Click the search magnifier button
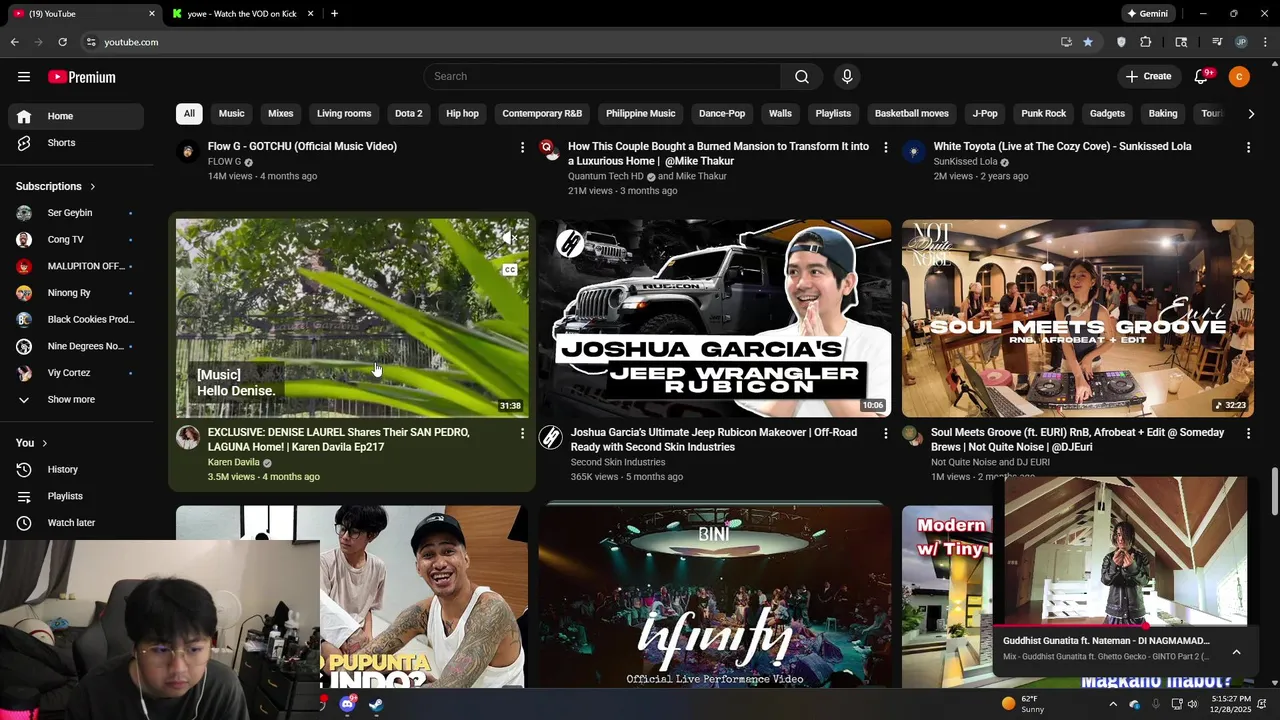Image resolution: width=1280 pixels, height=720 pixels. (802, 77)
